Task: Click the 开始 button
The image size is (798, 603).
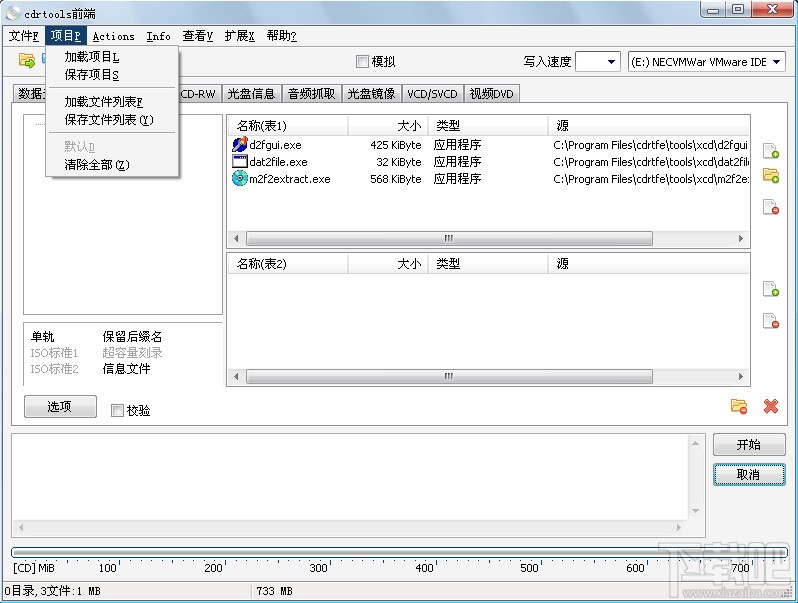Action: [749, 445]
